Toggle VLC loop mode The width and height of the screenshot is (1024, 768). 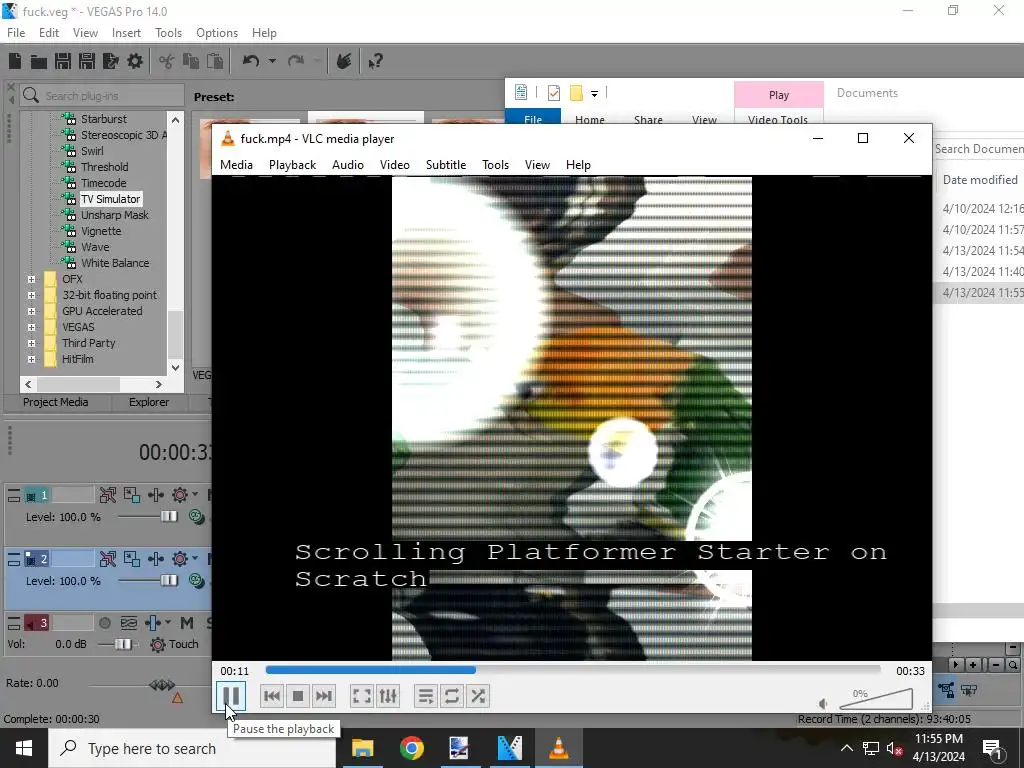452,696
